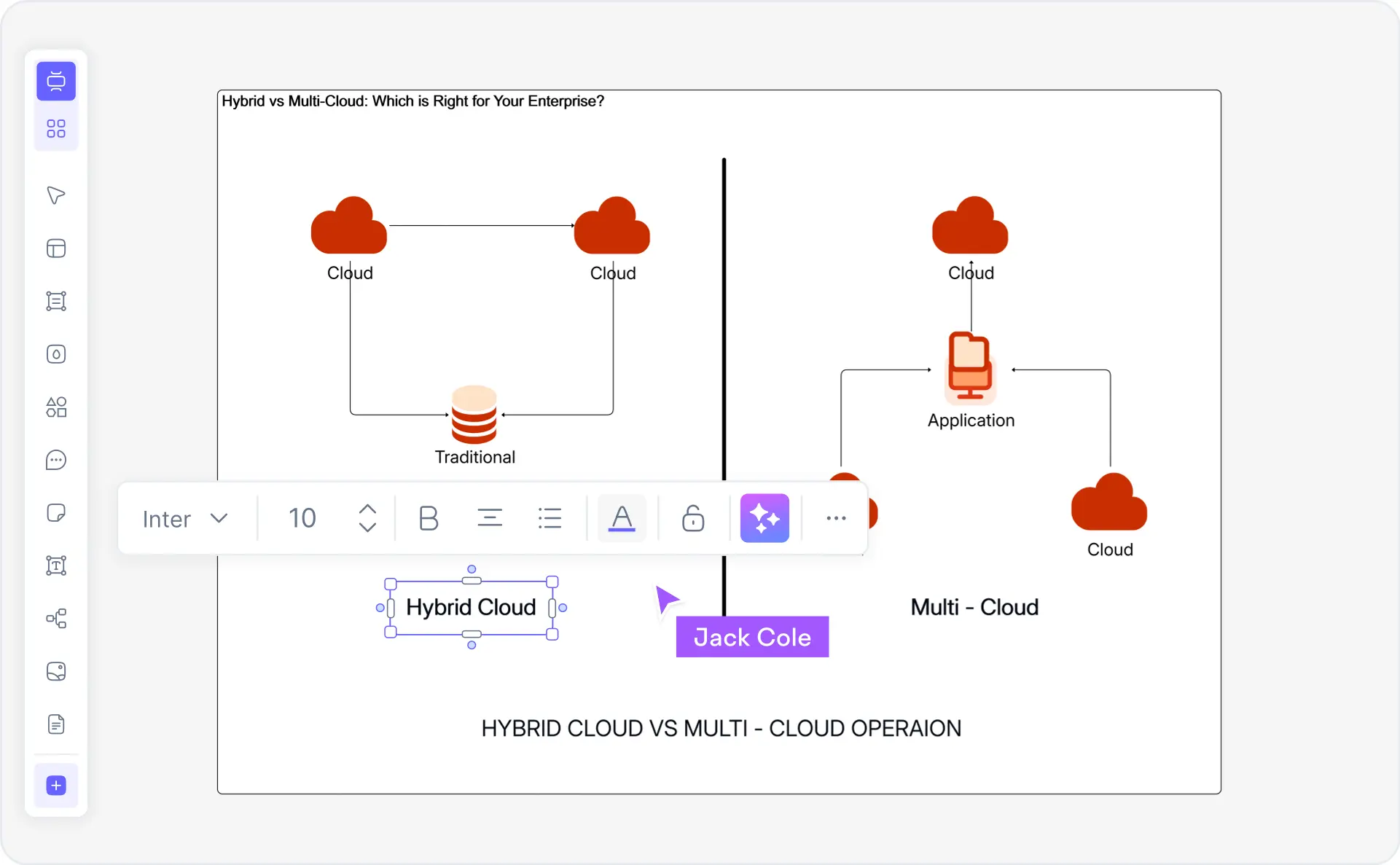Screen dimensions: 1400x865
Task: Increase font size with the up arrow
Action: (x=368, y=509)
